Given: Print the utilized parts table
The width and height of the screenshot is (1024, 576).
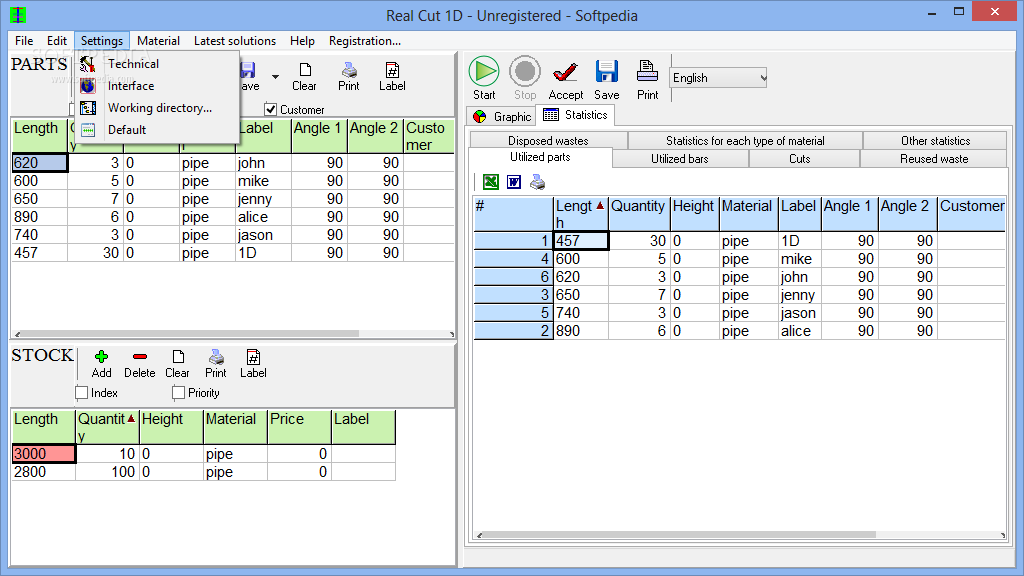Looking at the screenshot, I should pos(537,182).
